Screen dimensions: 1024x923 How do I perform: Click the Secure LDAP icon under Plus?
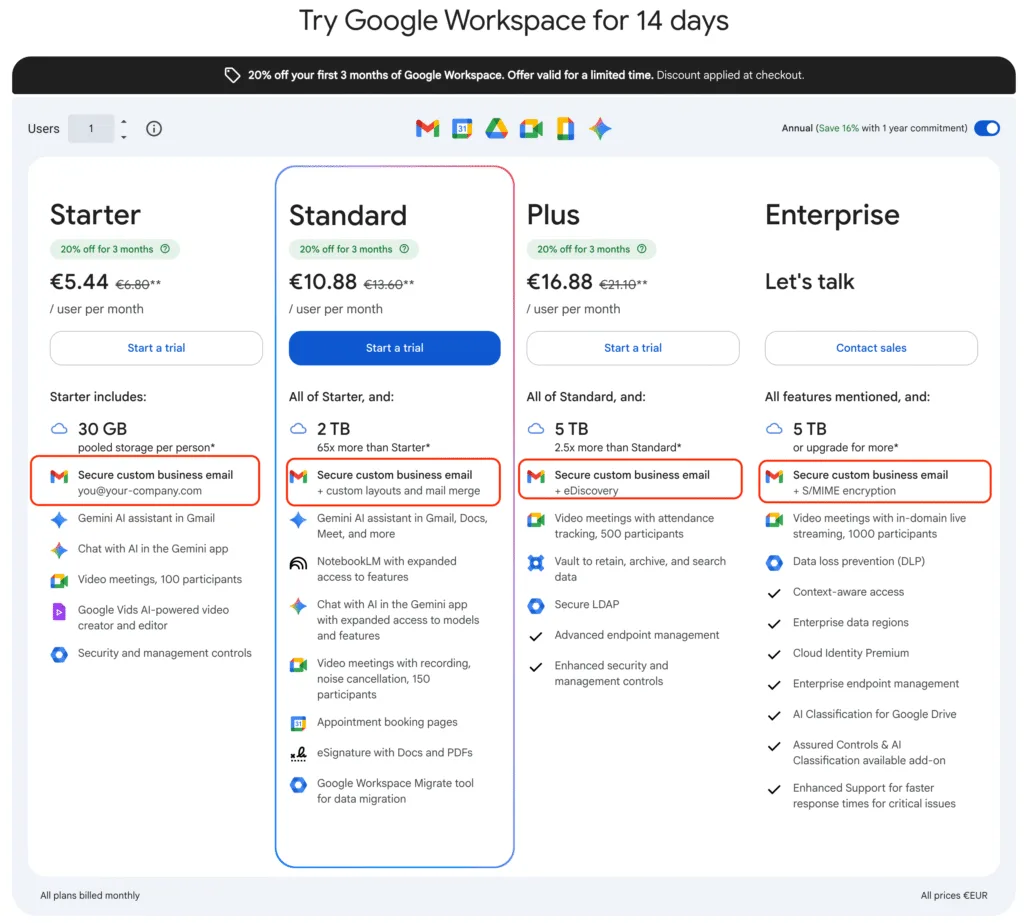[537, 604]
